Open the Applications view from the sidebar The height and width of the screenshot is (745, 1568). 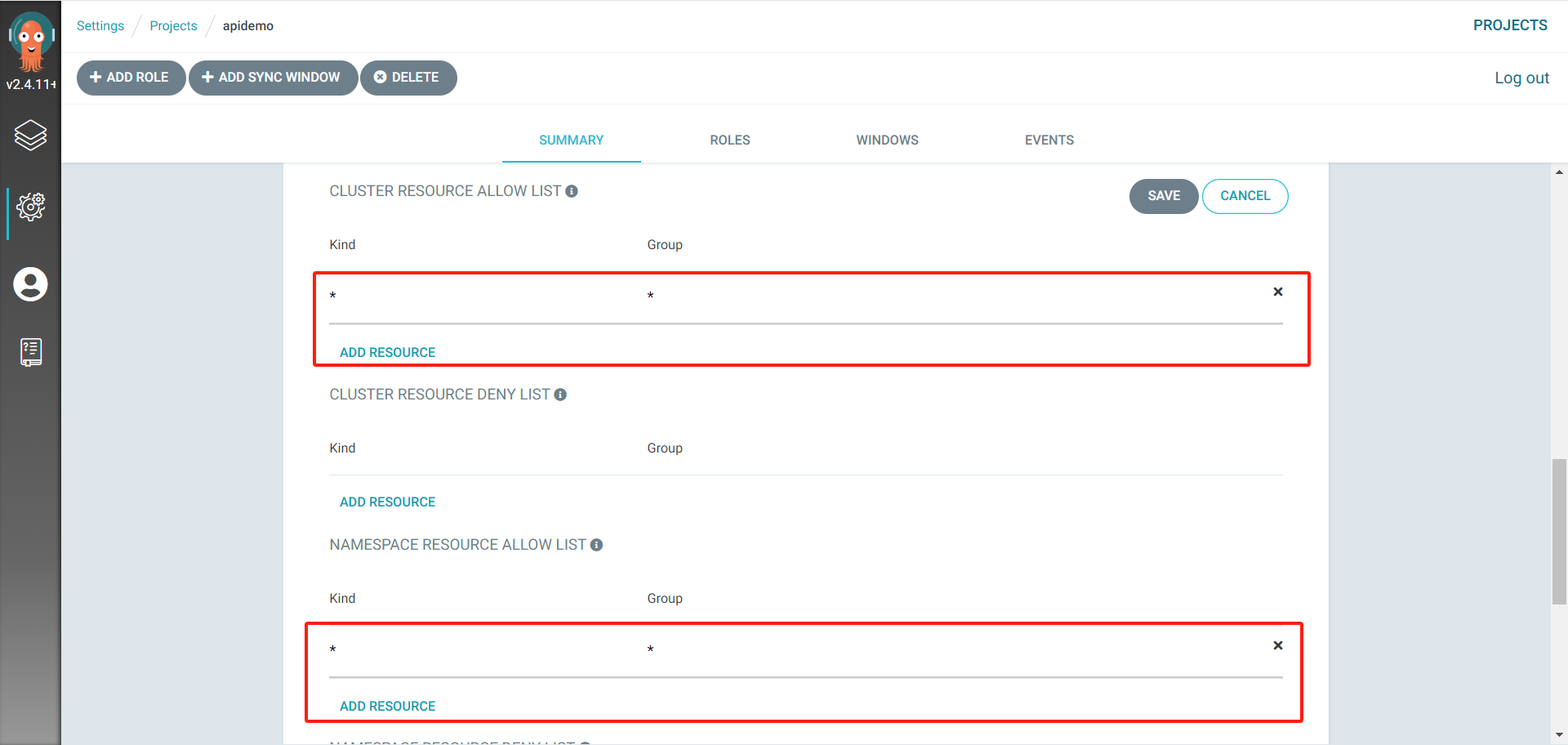[x=30, y=136]
